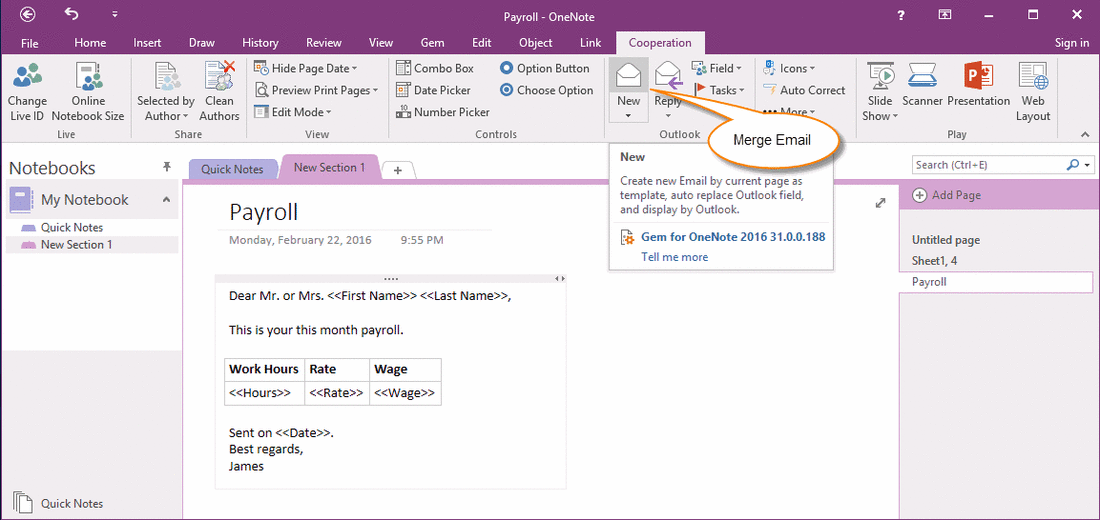Click the Back arrow in title bar
The height and width of the screenshot is (520, 1100).
point(29,15)
